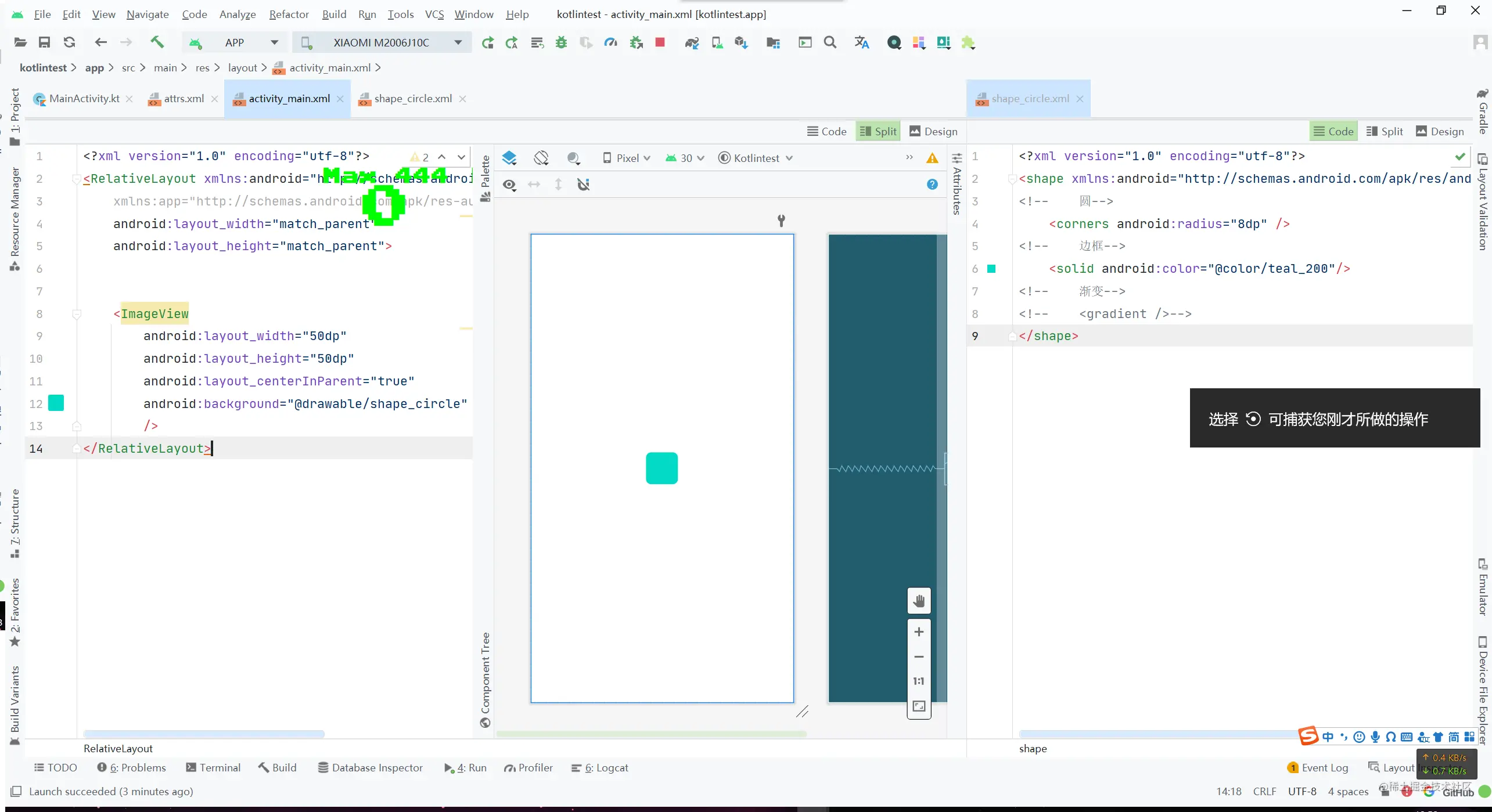The image size is (1492, 812).
Task: Enable the 1:1 zoom ratio toggle
Action: (919, 681)
